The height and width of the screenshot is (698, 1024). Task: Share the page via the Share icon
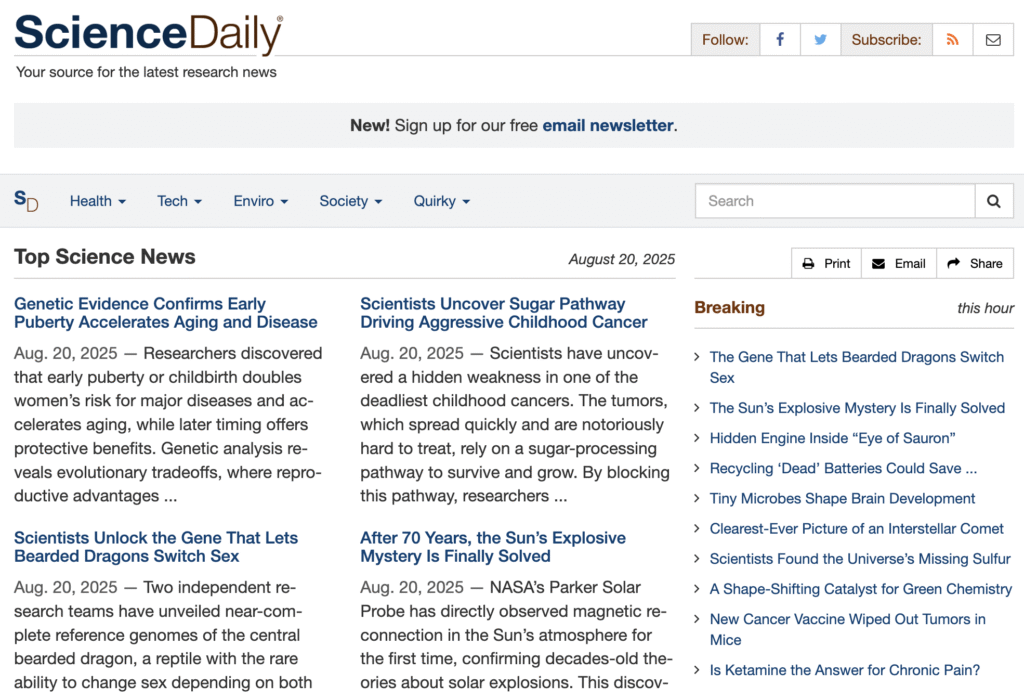(x=975, y=263)
